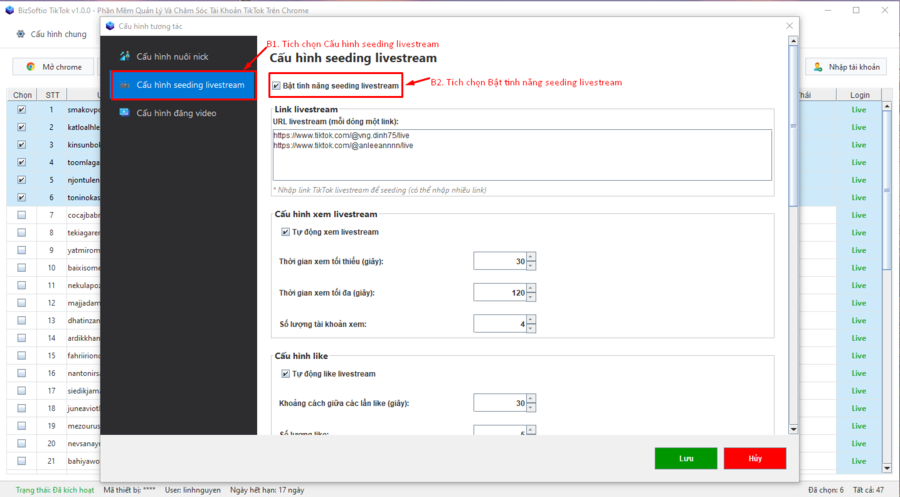The width and height of the screenshot is (900, 497).
Task: Decrease Thời gian xem tối đa value
Action: pos(531,298)
